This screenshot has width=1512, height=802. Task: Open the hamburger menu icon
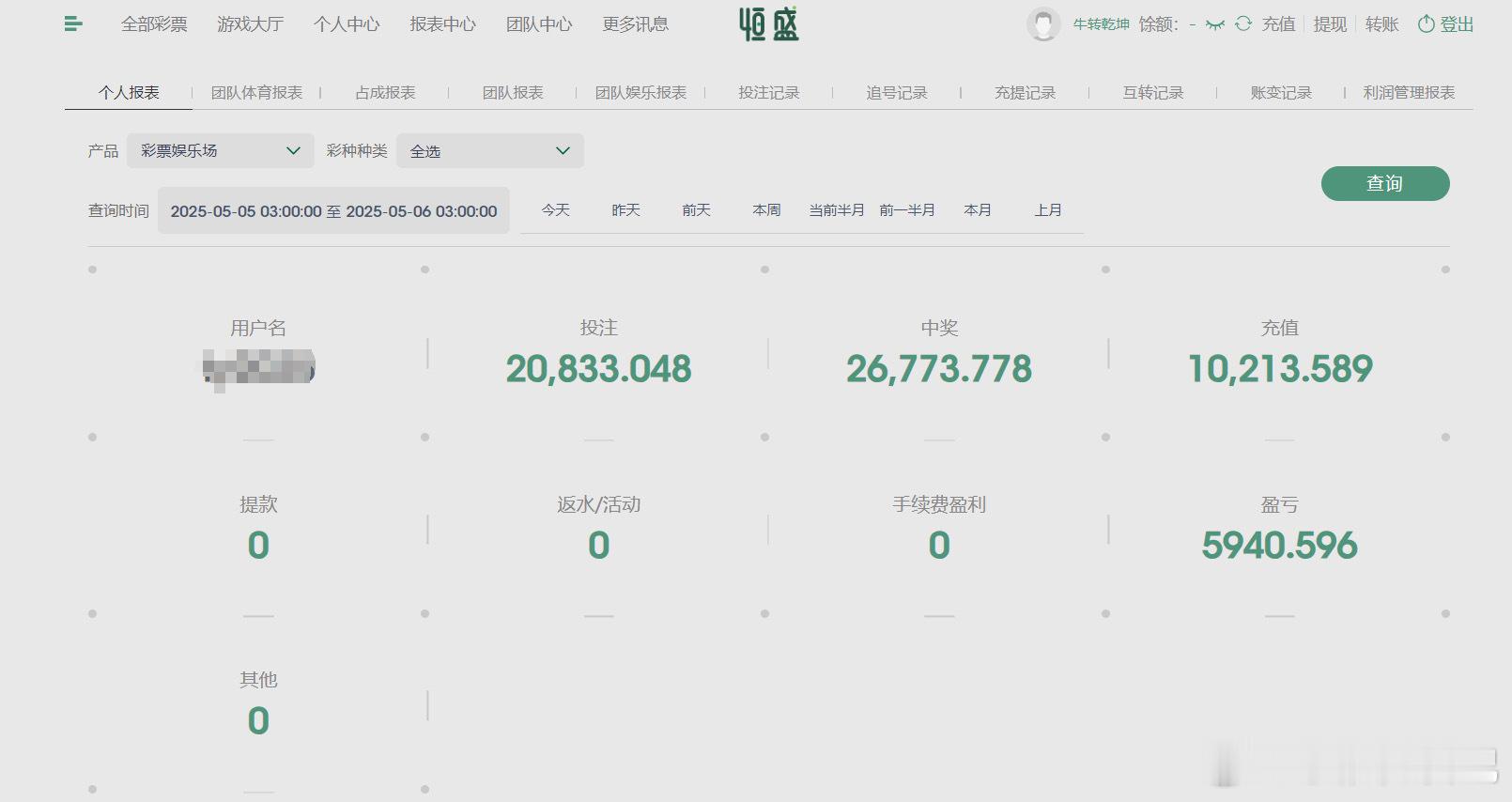click(73, 24)
